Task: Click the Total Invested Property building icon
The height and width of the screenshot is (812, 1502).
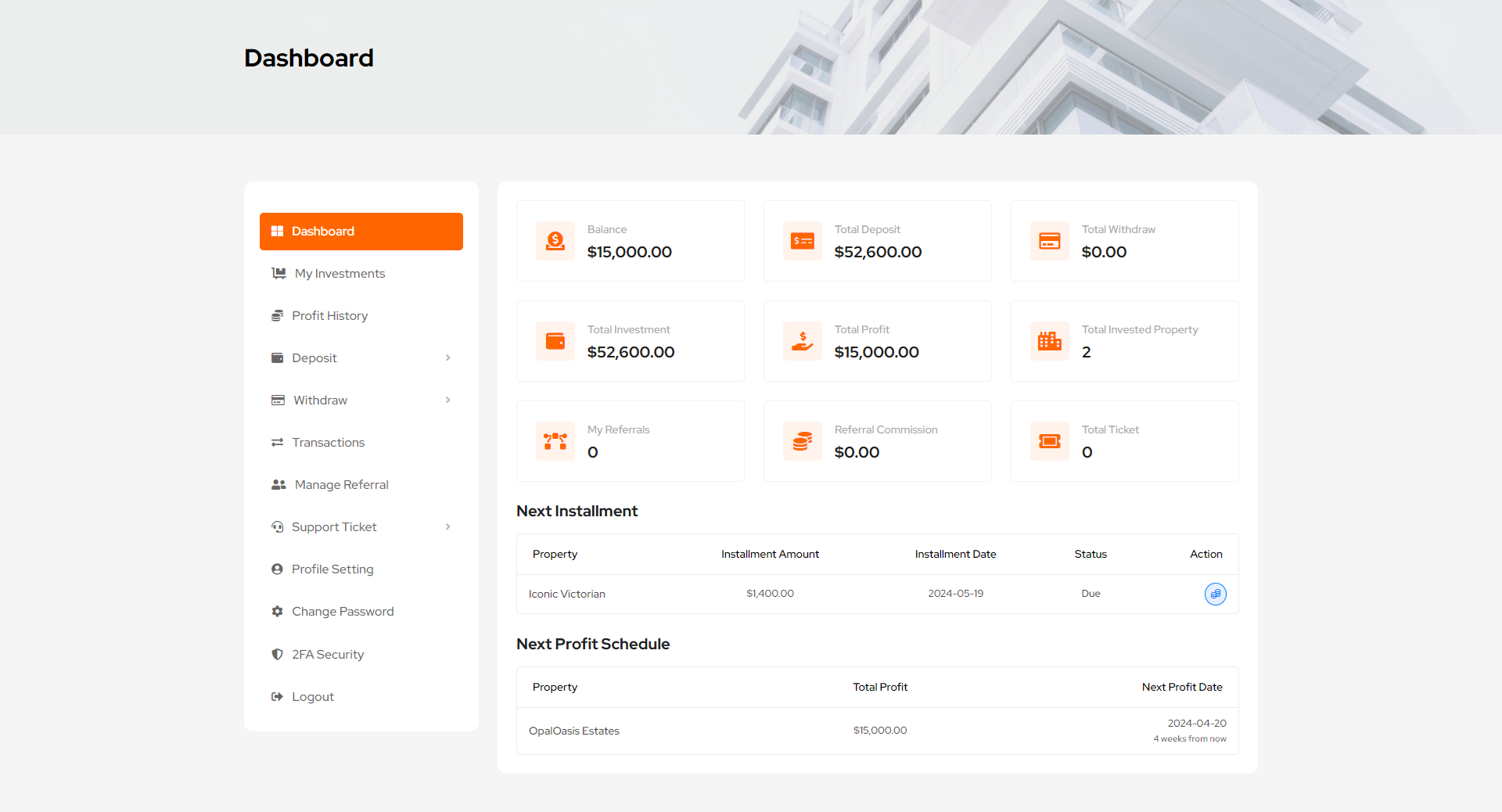Action: (1050, 341)
